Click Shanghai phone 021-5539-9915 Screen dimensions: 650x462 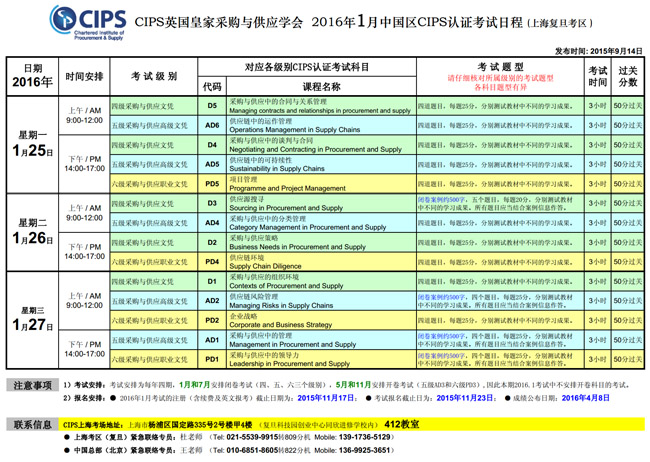click(x=252, y=437)
